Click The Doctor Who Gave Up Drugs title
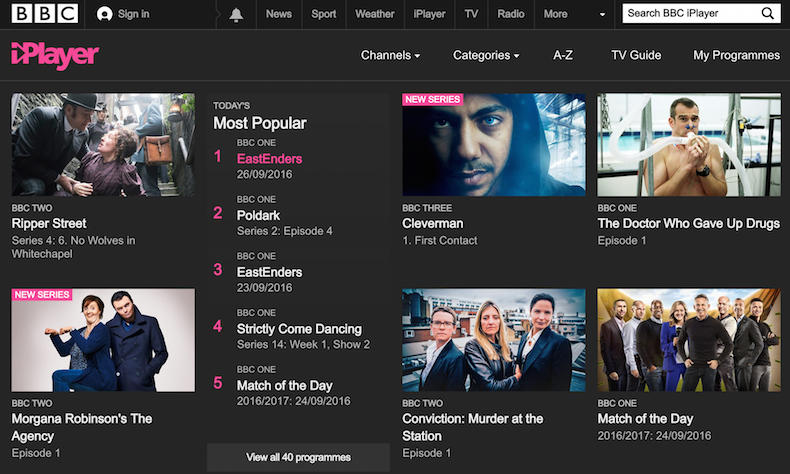Screen dimensions: 790x474 coord(689,223)
